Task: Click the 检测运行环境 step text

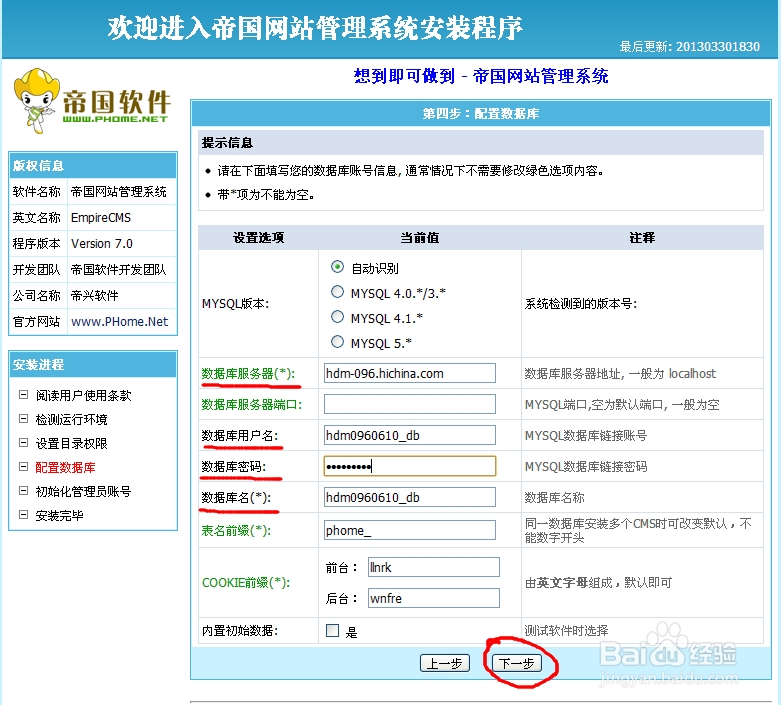Action: [x=71, y=420]
